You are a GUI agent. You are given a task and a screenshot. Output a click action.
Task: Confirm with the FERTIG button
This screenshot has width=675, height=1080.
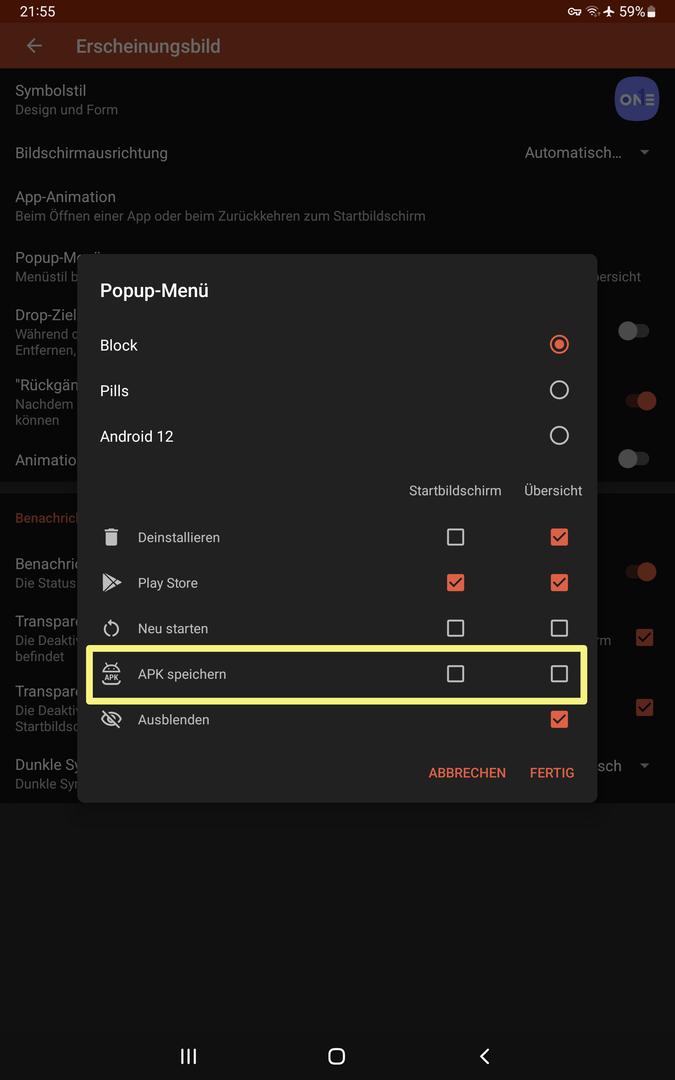point(552,773)
